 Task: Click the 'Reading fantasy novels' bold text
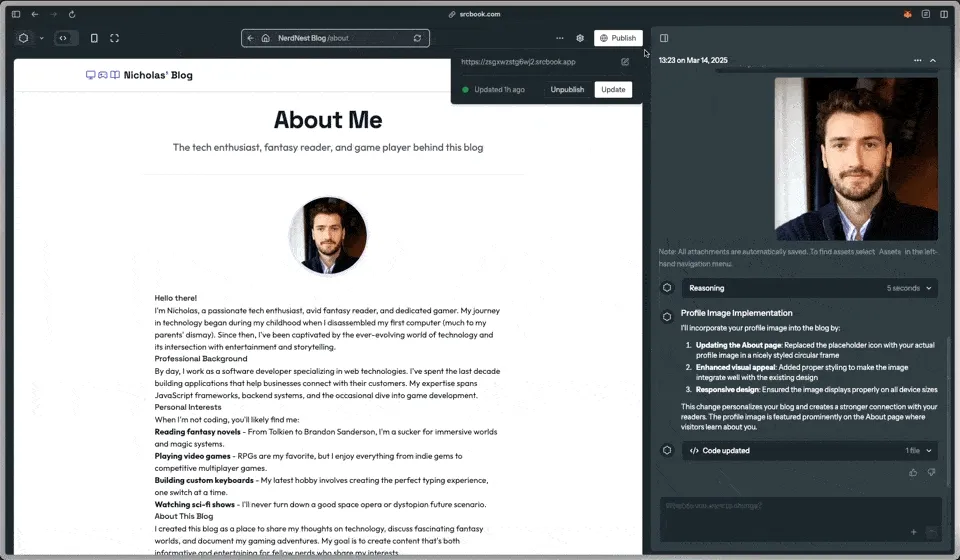point(197,431)
